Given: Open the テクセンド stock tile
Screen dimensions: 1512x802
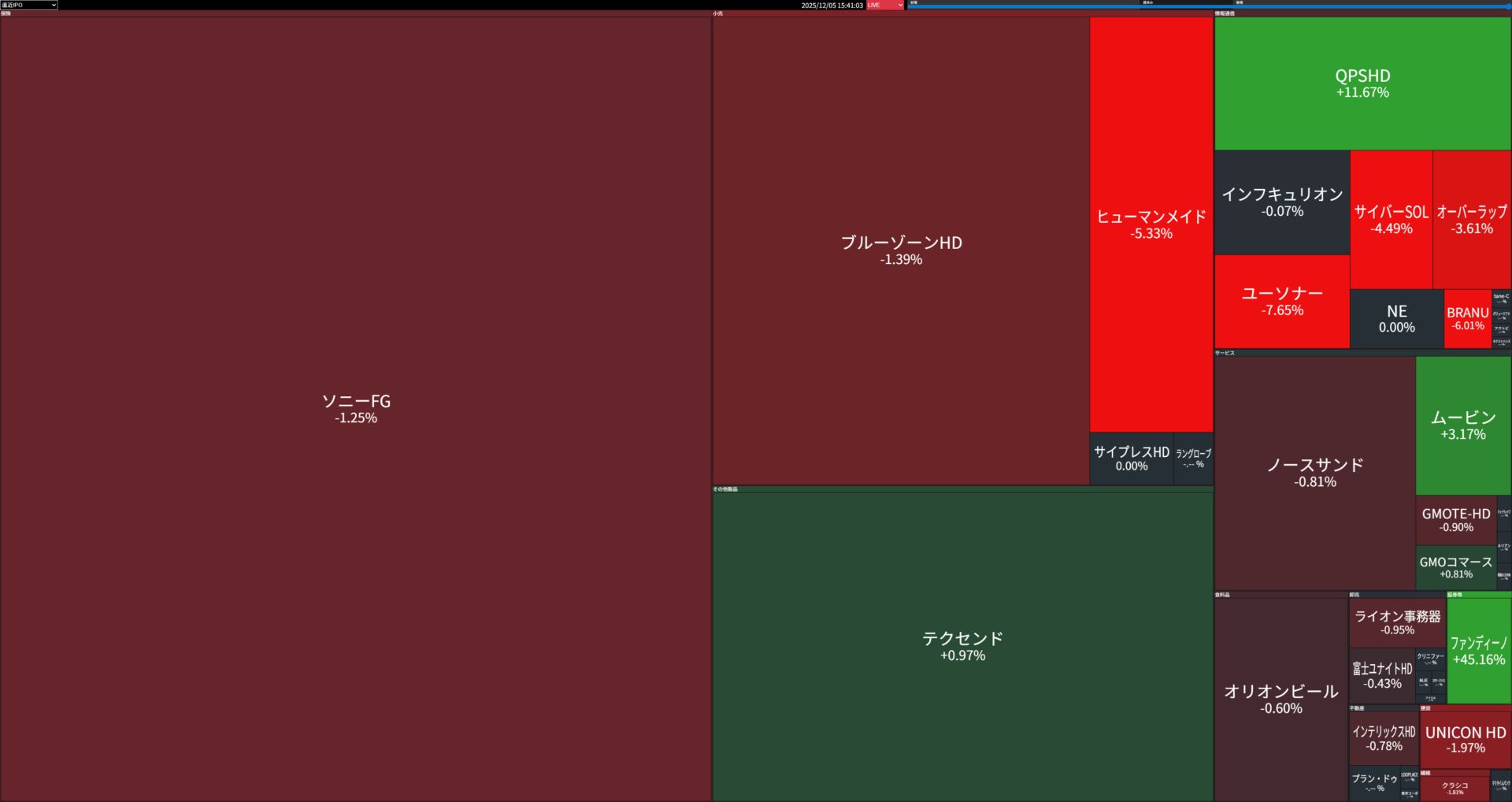Looking at the screenshot, I should click(x=962, y=646).
